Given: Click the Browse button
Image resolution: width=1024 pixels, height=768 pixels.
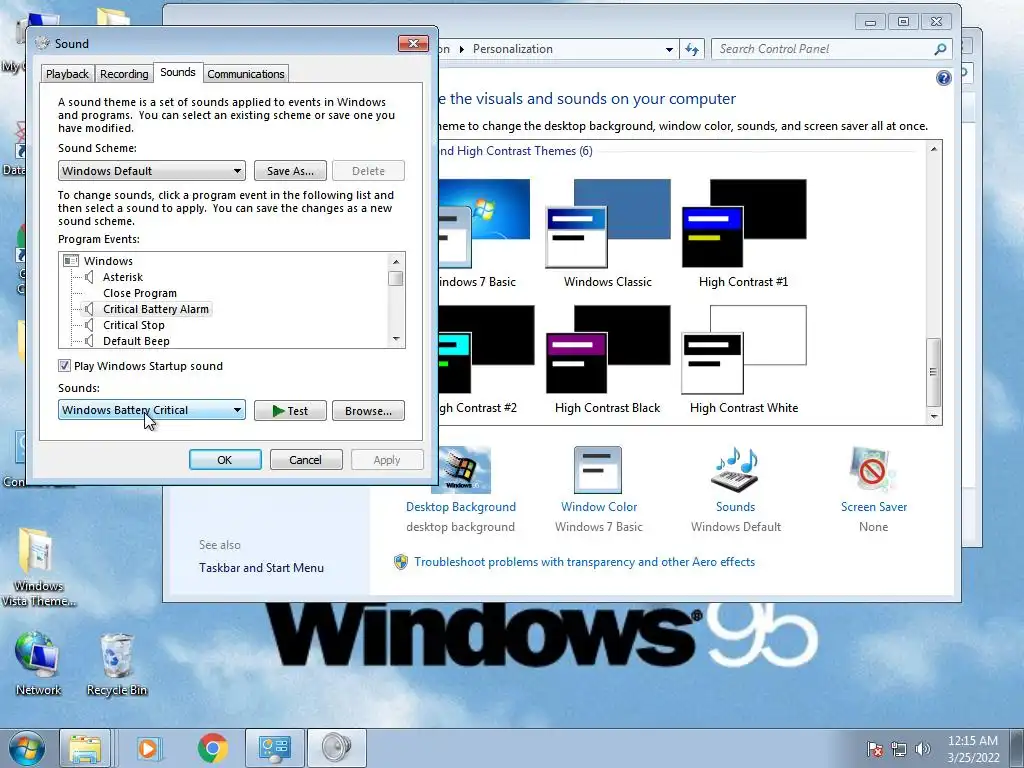Looking at the screenshot, I should (368, 411).
